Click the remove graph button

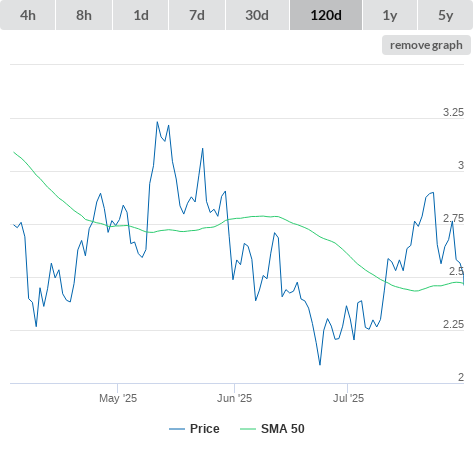coord(426,45)
